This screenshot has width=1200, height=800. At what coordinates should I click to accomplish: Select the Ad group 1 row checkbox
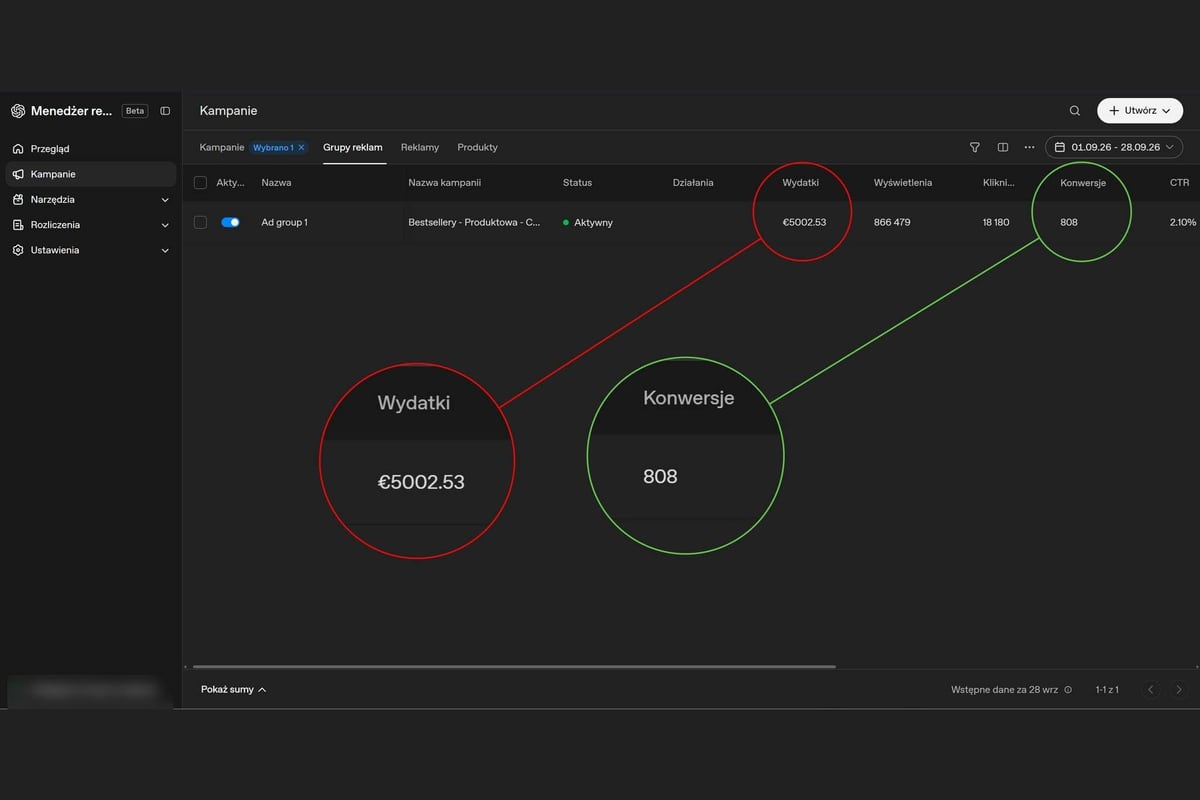(200, 222)
